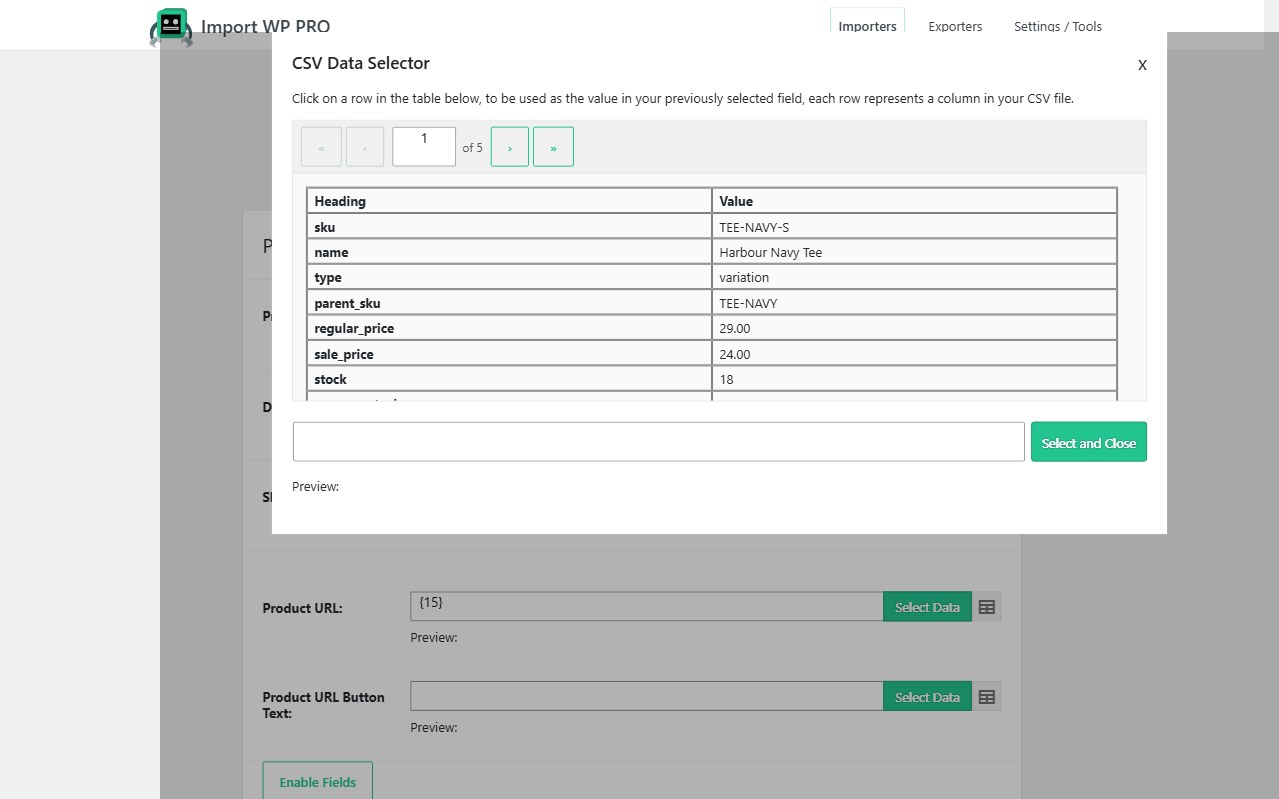
Task: Select the type row heading
Action: click(x=509, y=277)
